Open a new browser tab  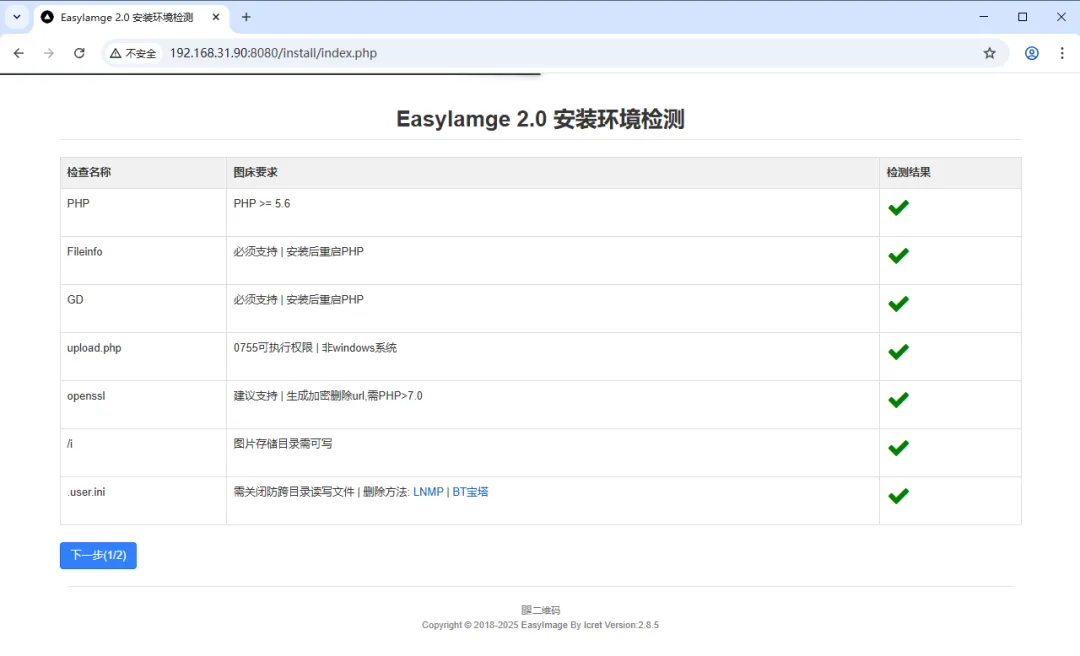pyautogui.click(x=246, y=17)
